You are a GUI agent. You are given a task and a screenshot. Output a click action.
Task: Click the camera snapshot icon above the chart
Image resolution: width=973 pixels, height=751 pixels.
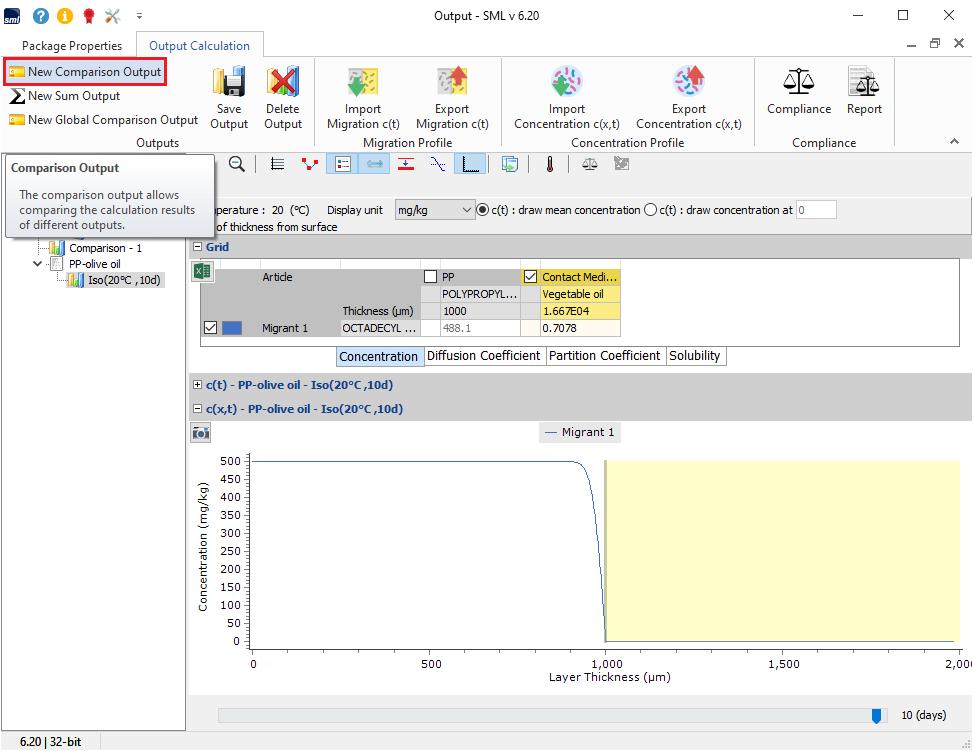pos(201,432)
